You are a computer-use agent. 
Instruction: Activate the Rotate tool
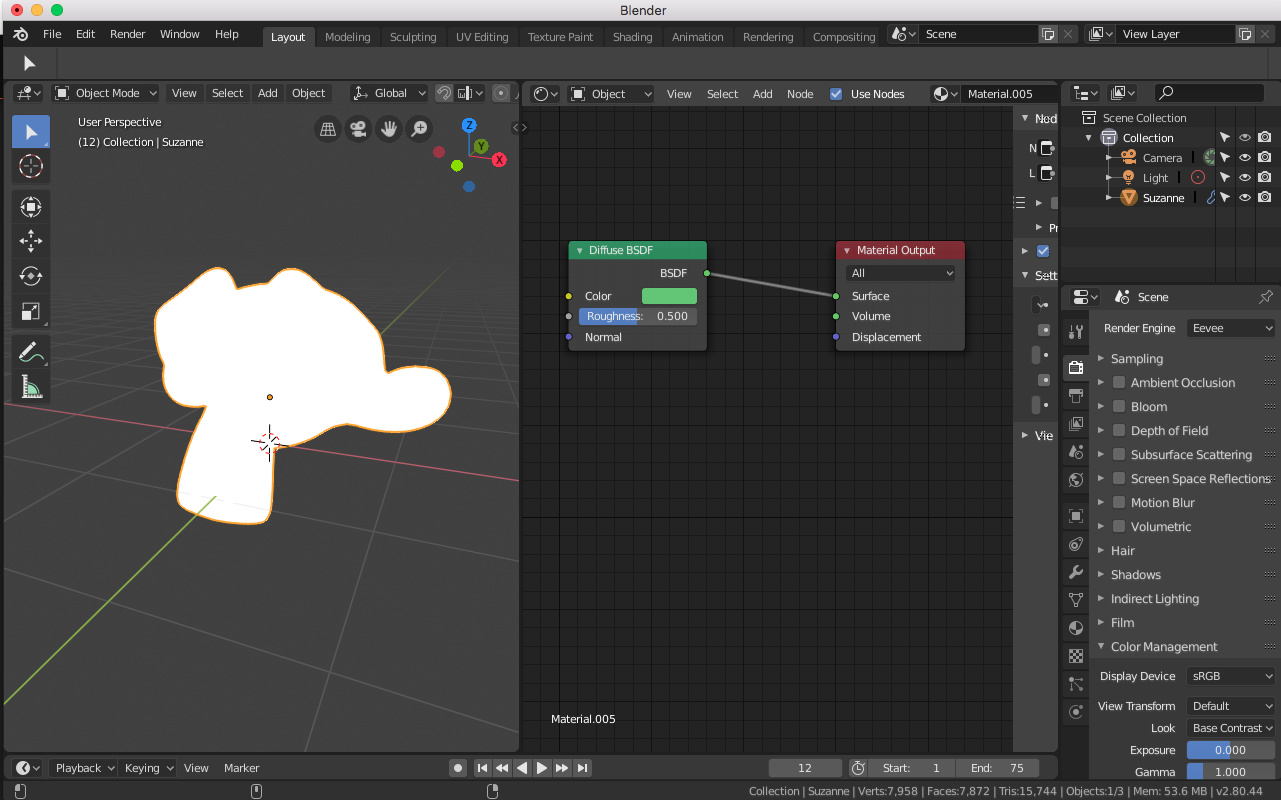(x=31, y=275)
